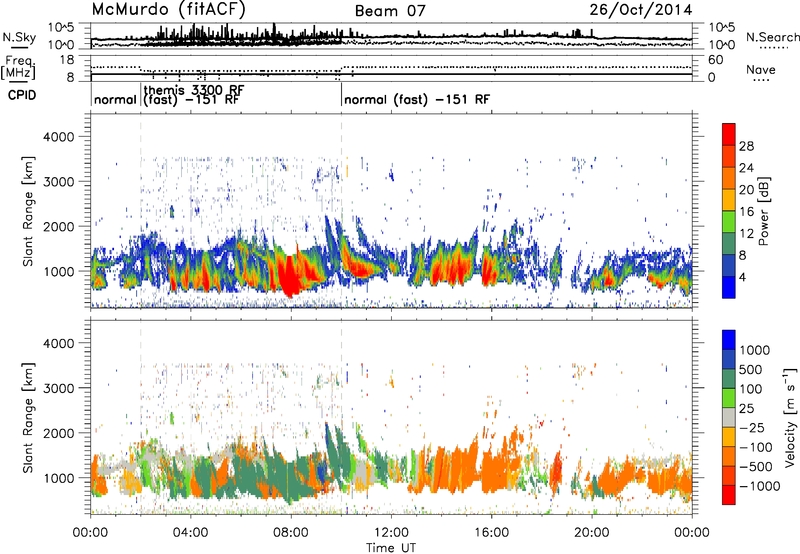Click the 'Slant Range [km]' label of power panel
The height and width of the screenshot is (554, 800).
[28, 211]
